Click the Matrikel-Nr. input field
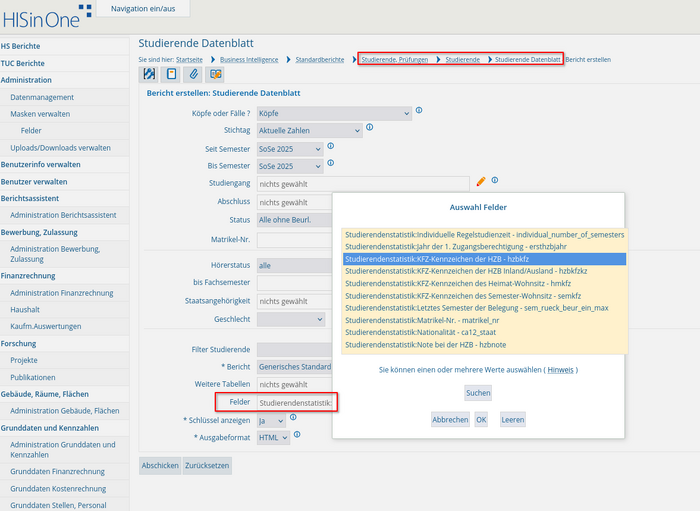 [295, 240]
